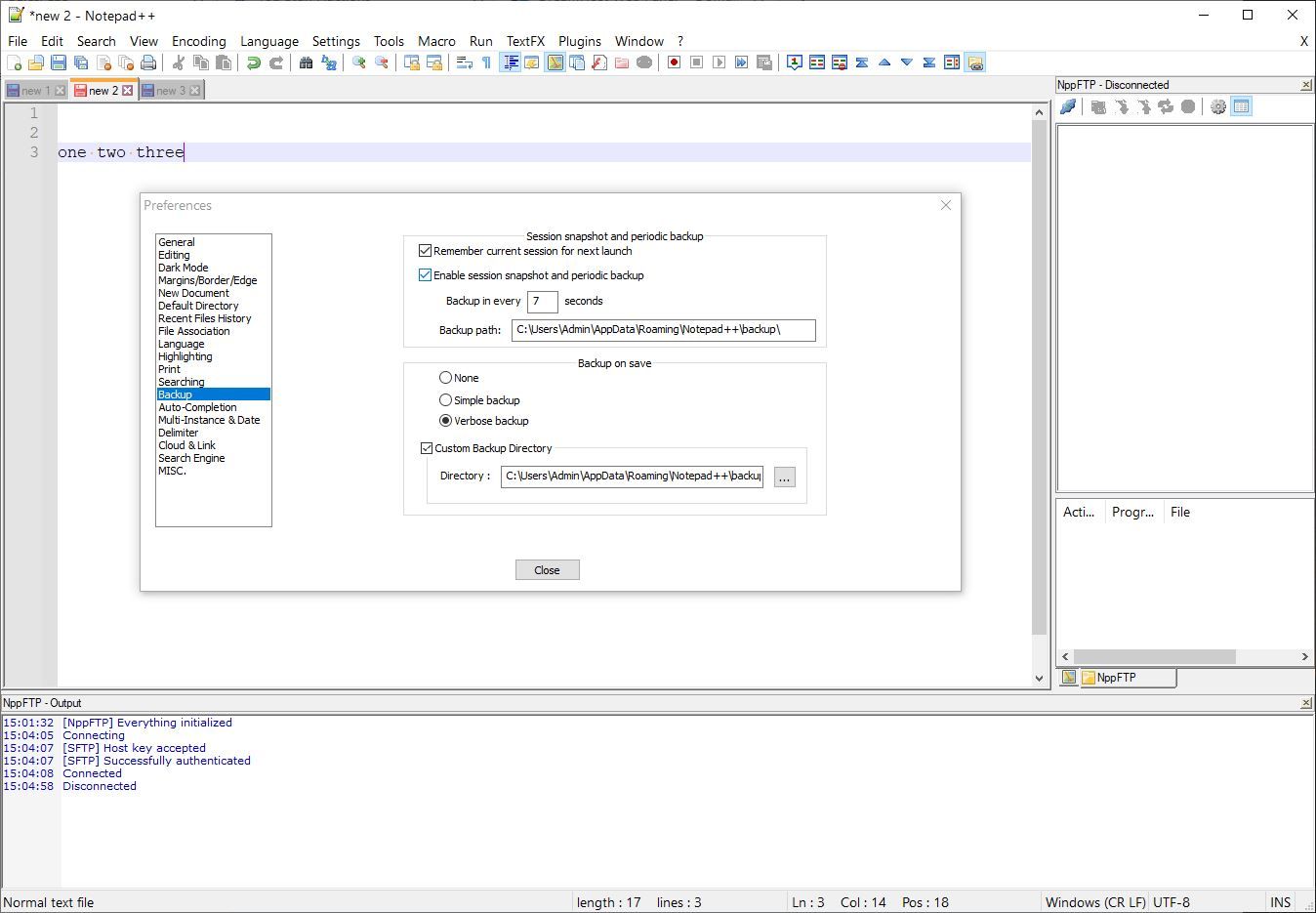
Task: Click the Zoom Out magnifier icon
Action: (x=382, y=62)
